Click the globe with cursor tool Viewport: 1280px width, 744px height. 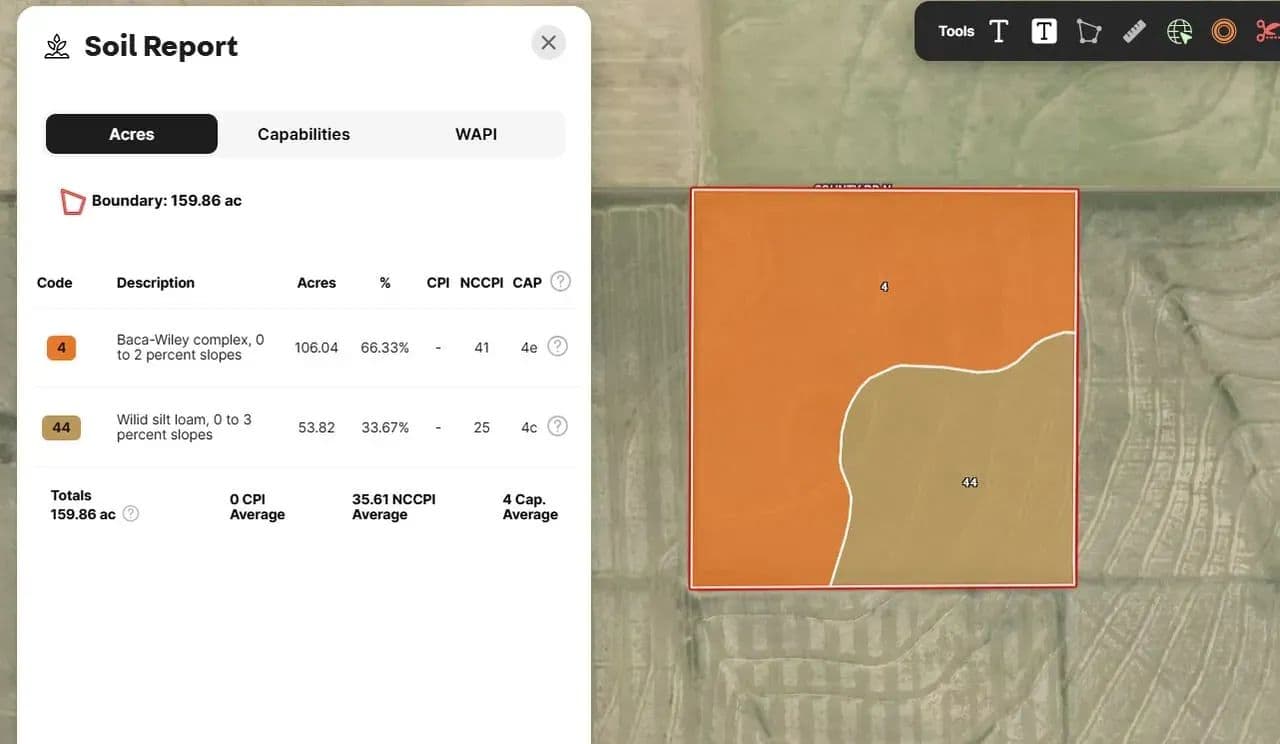1179,31
